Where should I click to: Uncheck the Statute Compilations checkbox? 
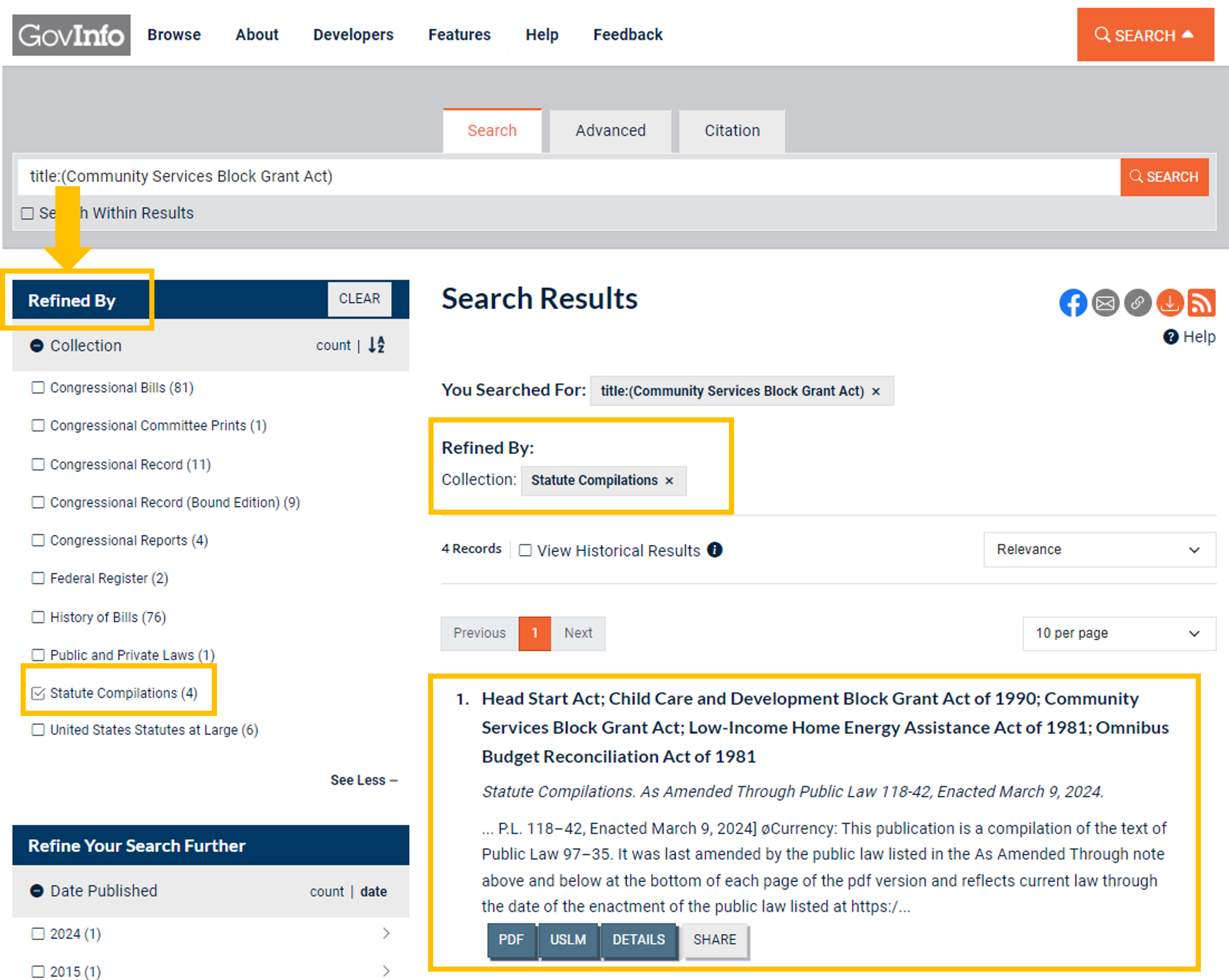[x=38, y=693]
